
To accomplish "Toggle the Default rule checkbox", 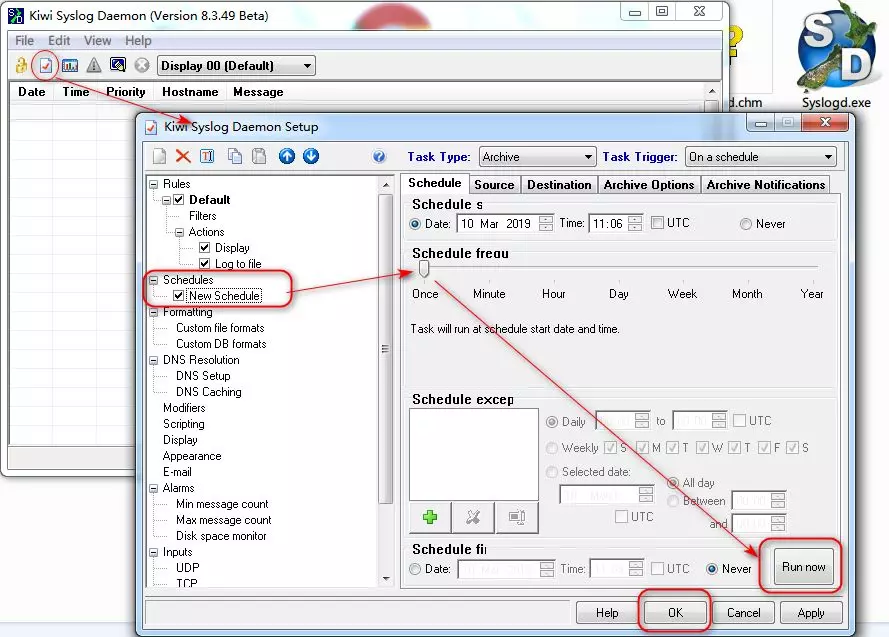I will 179,199.
